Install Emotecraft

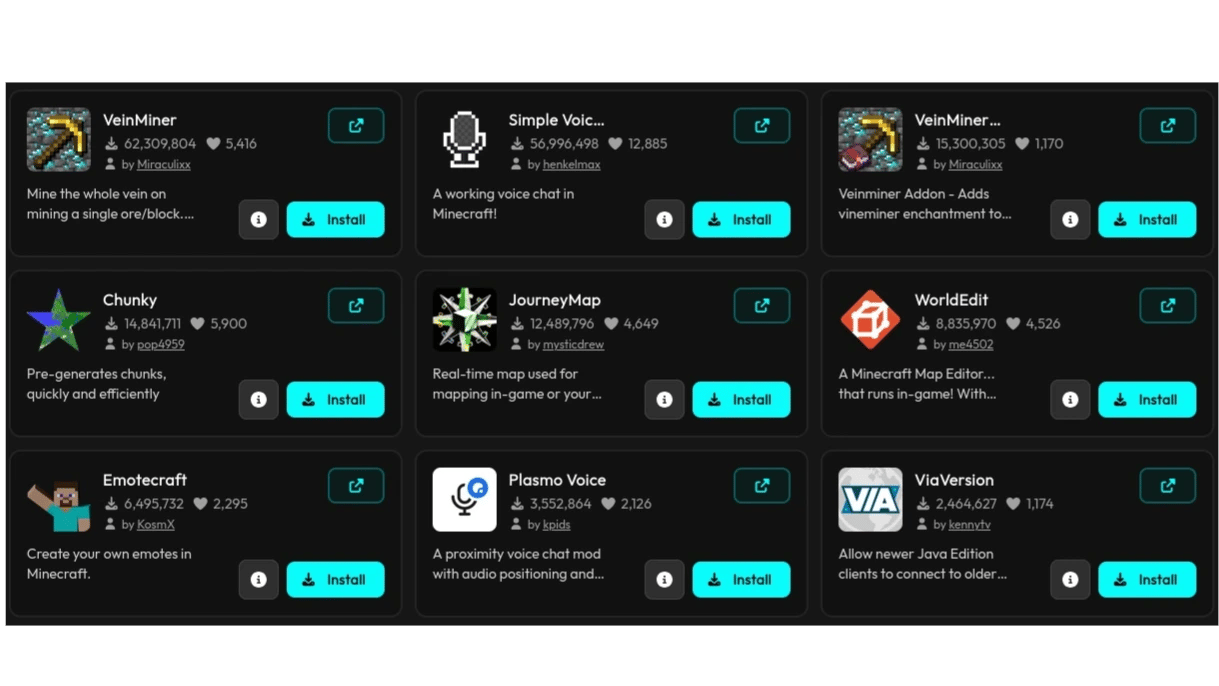pyautogui.click(x=336, y=580)
